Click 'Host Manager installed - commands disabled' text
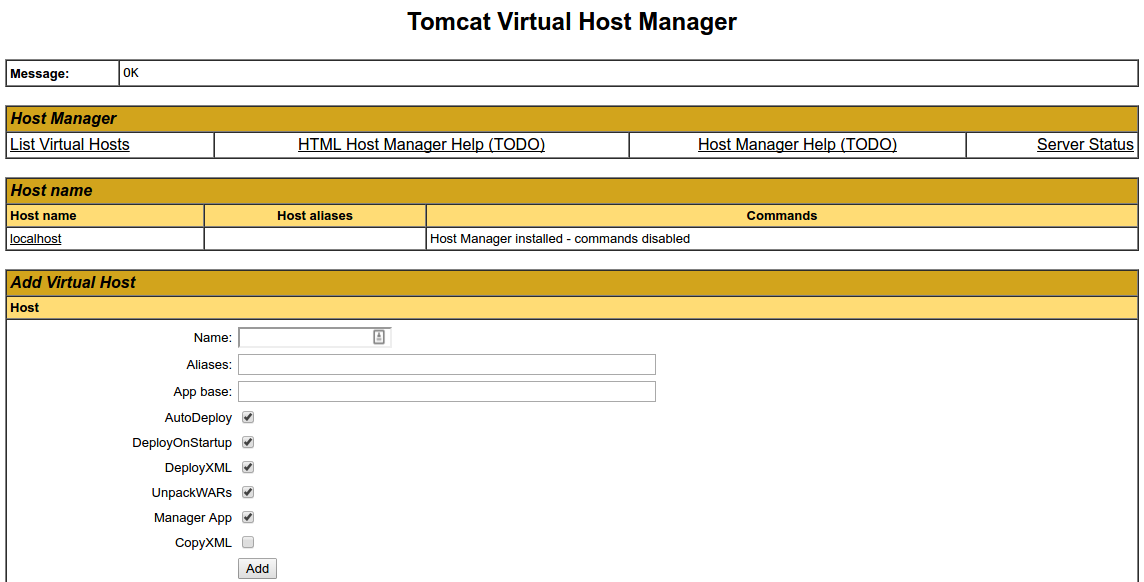1144x582 pixels. click(560, 238)
